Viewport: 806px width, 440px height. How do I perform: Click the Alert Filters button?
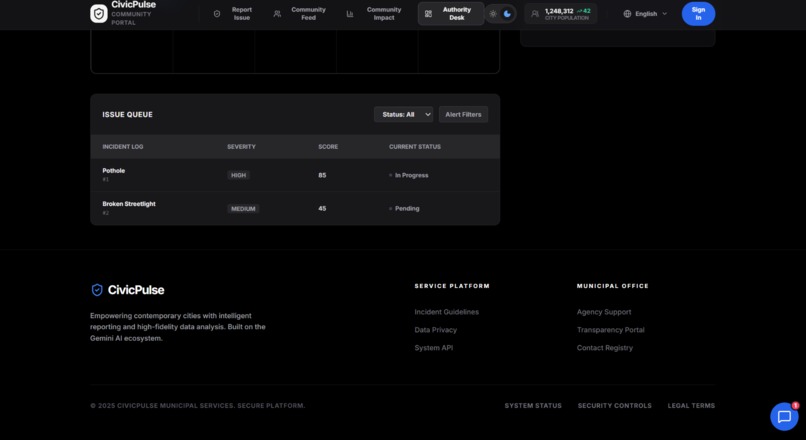click(463, 115)
